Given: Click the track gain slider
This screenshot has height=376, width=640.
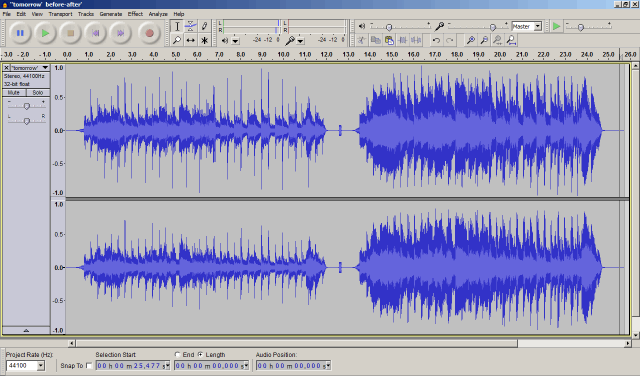Looking at the screenshot, I should [27, 106].
